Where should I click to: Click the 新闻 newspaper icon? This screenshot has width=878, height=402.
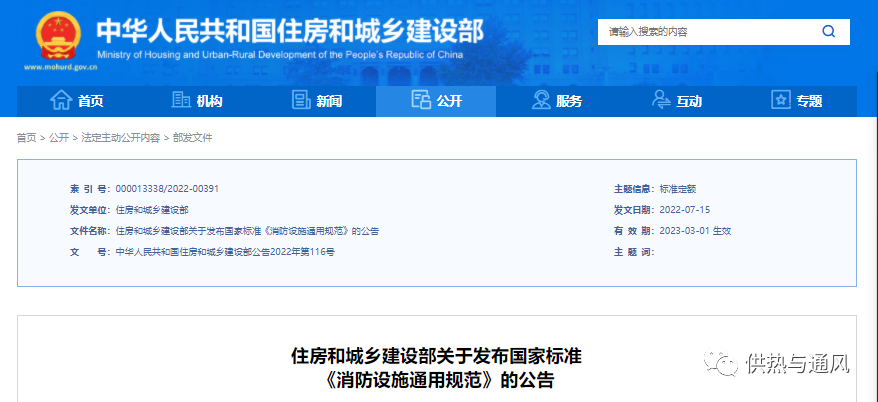click(x=301, y=100)
